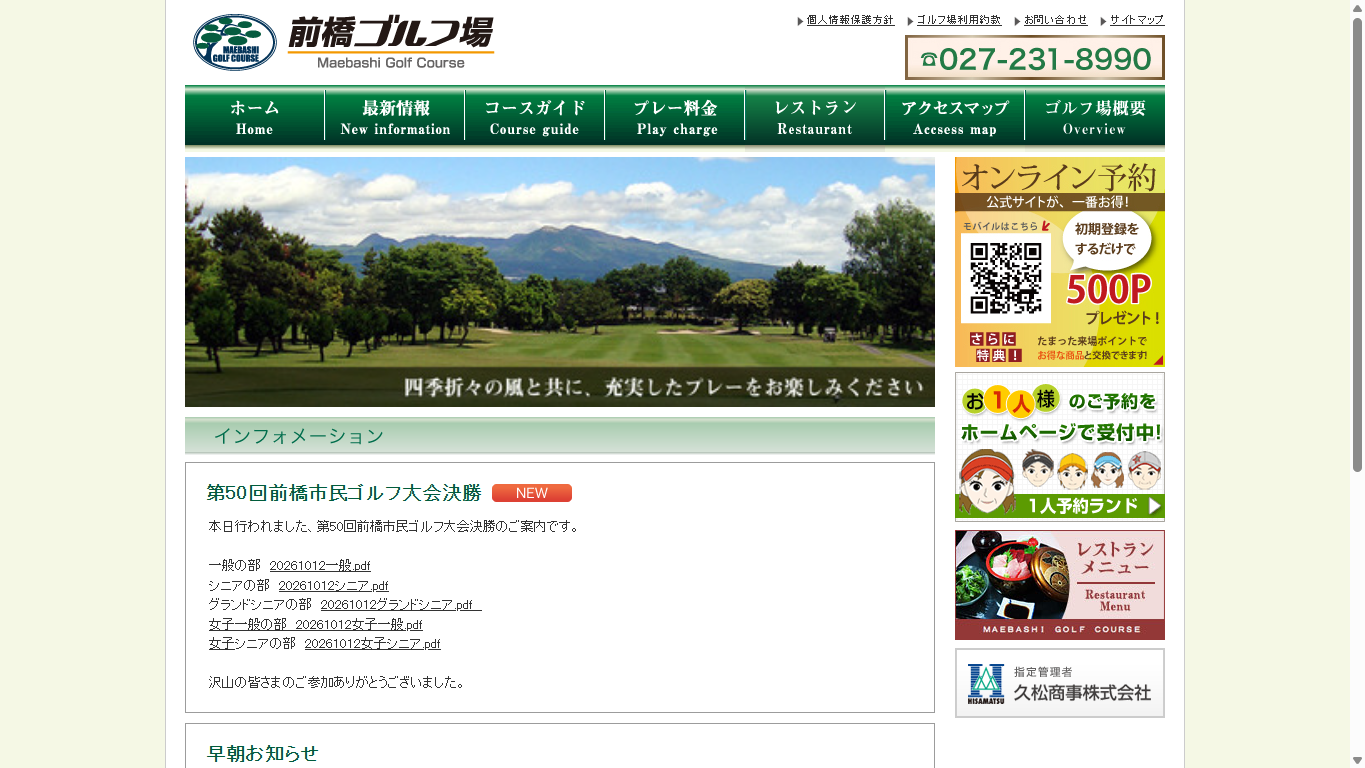Click the 早朝お知らせ heading

262,754
